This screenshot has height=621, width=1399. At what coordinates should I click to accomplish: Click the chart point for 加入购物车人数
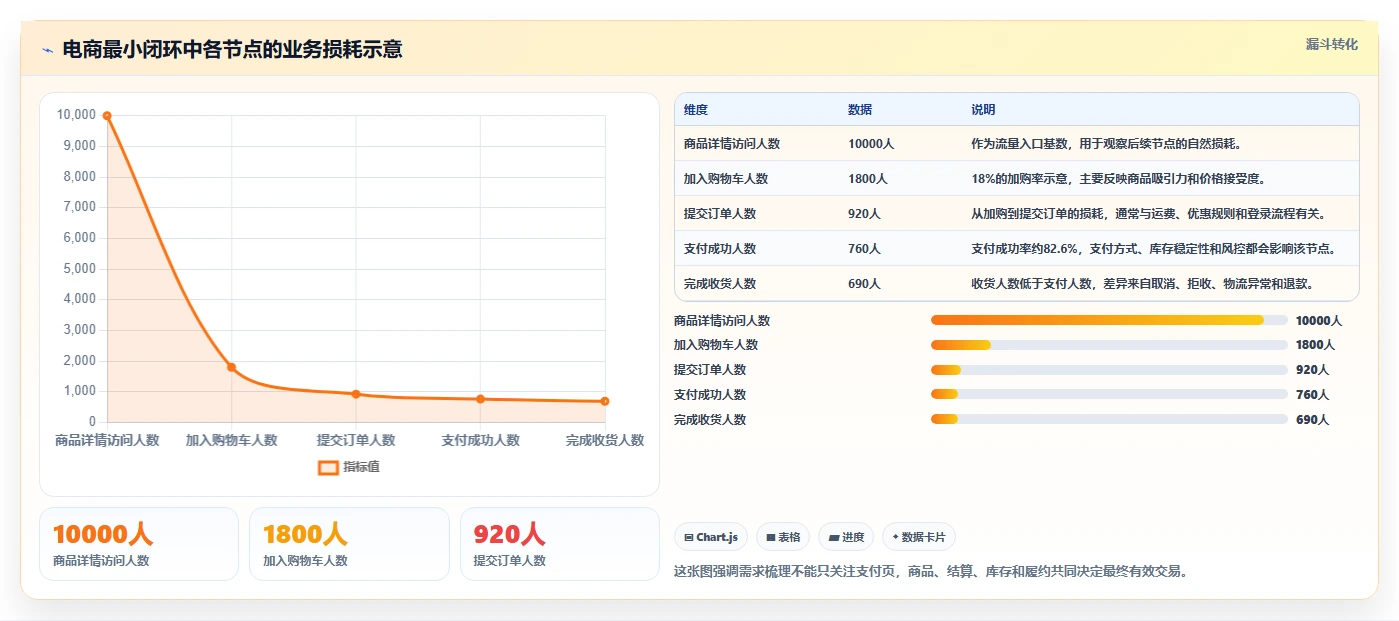click(x=231, y=367)
